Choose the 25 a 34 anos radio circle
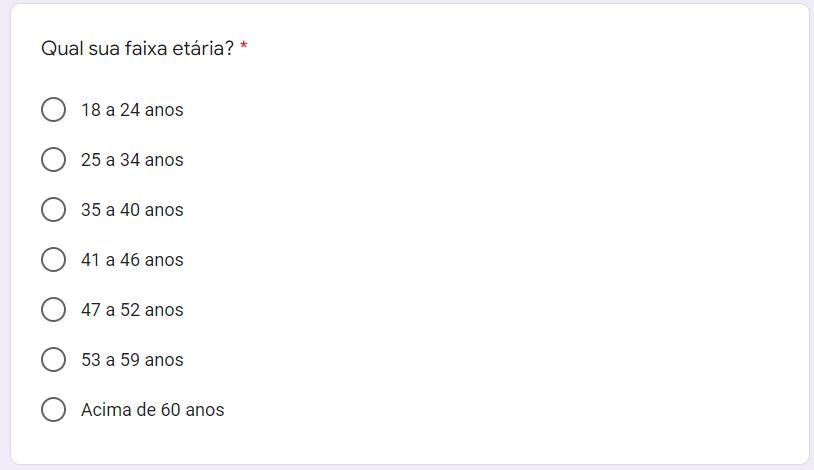Viewport: 814px width, 470px height. [x=54, y=160]
